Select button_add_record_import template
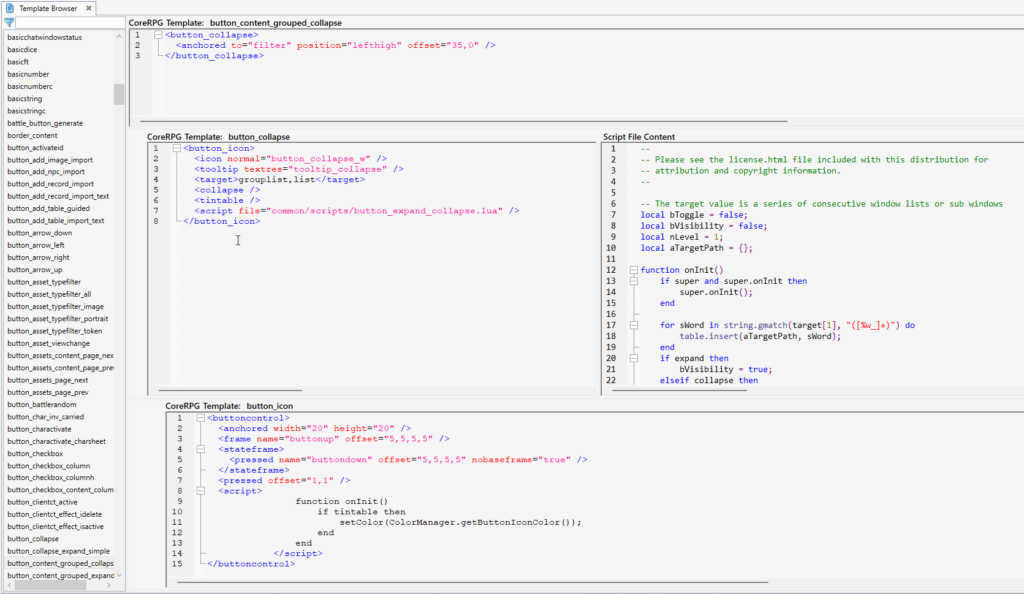 pyautogui.click(x=50, y=184)
